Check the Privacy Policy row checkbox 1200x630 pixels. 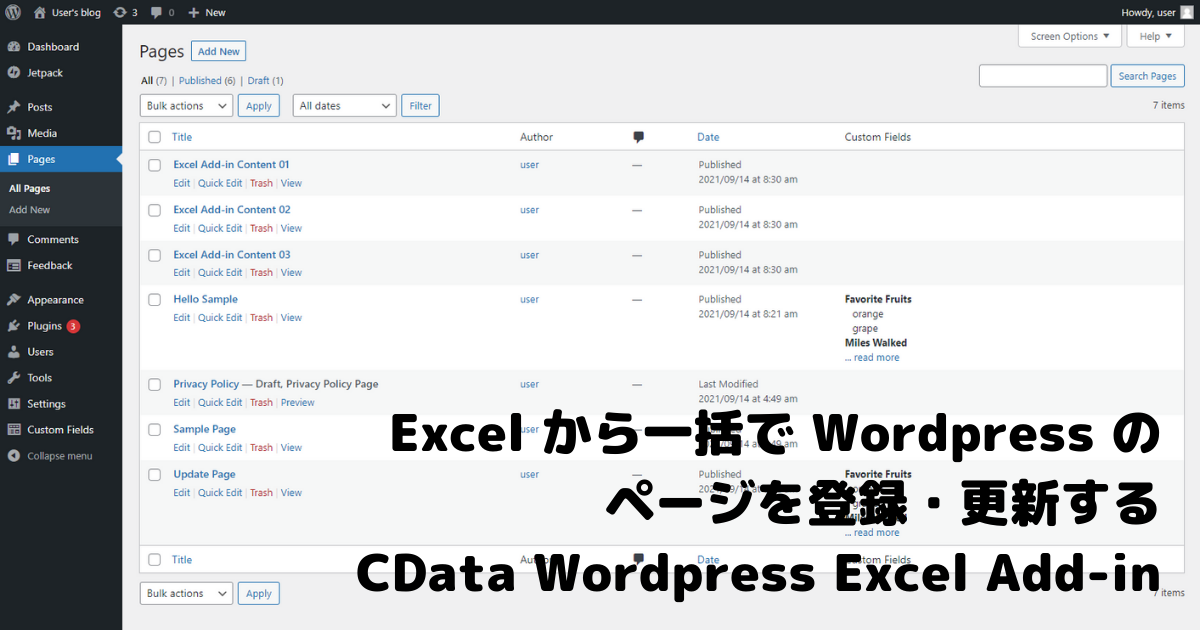pos(155,384)
